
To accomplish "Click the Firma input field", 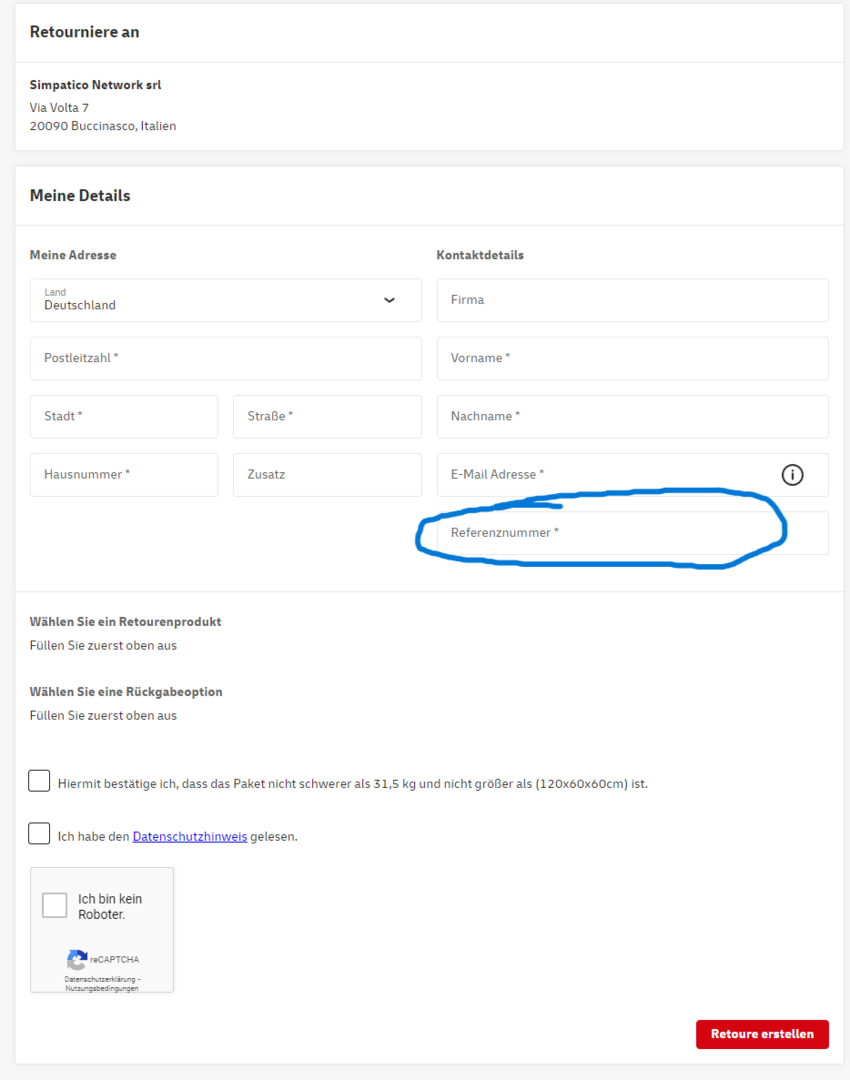I will pyautogui.click(x=632, y=300).
